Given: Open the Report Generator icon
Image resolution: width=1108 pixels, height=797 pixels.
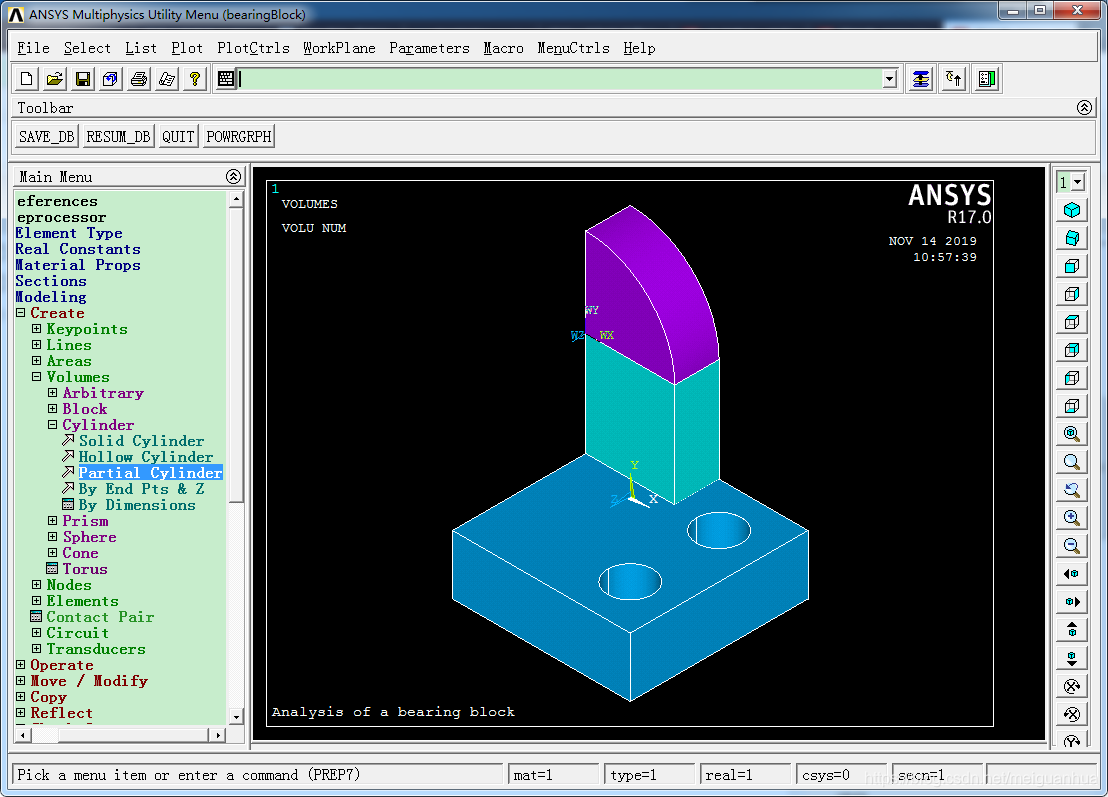Looking at the screenshot, I should 167,79.
